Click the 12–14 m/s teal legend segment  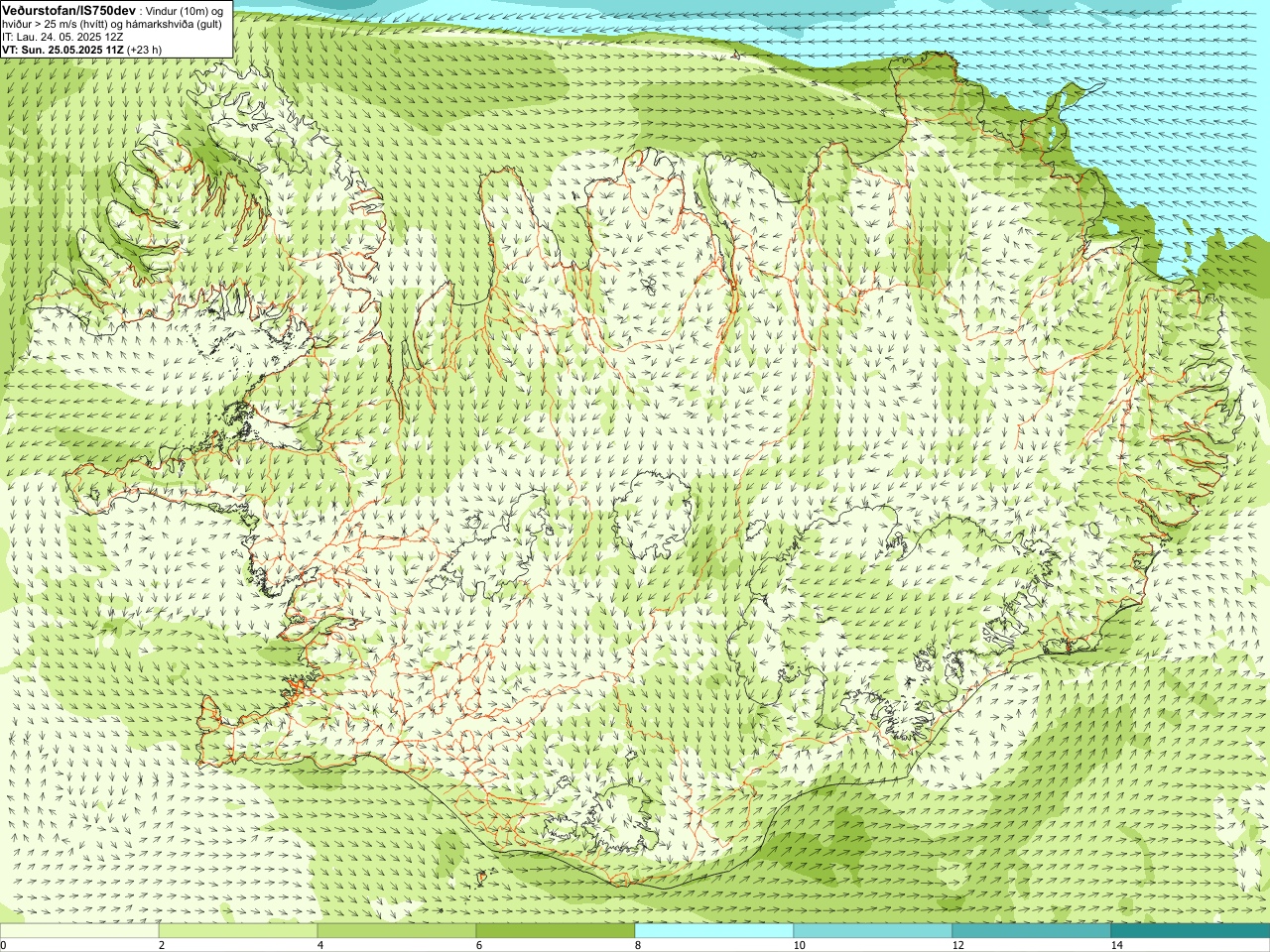(1032, 931)
